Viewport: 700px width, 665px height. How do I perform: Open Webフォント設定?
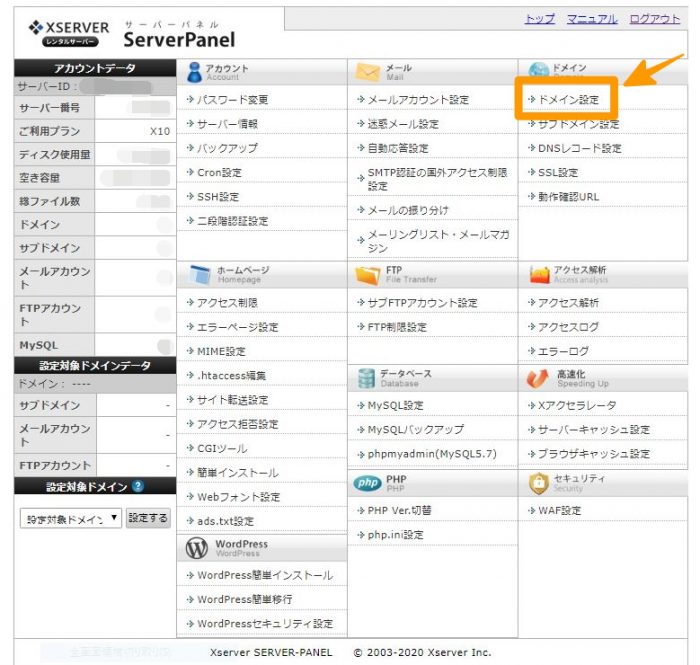pos(238,497)
